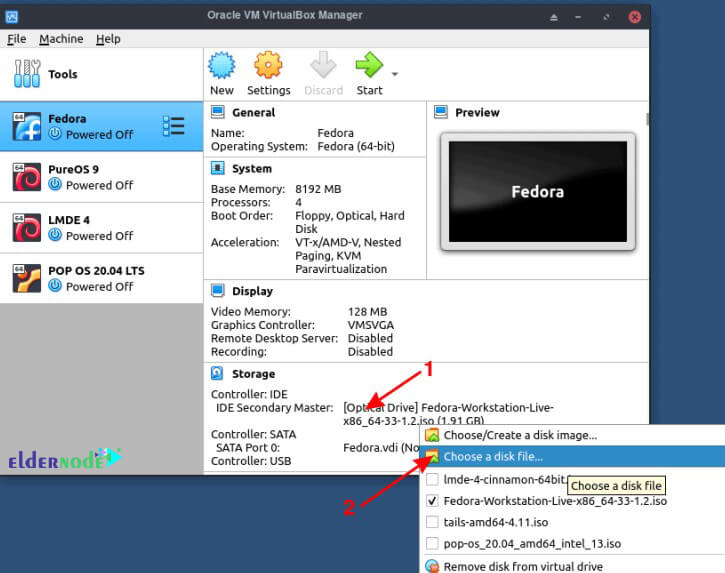Open Settings gear icon in toolbar
This screenshot has width=725, height=573.
268,65
